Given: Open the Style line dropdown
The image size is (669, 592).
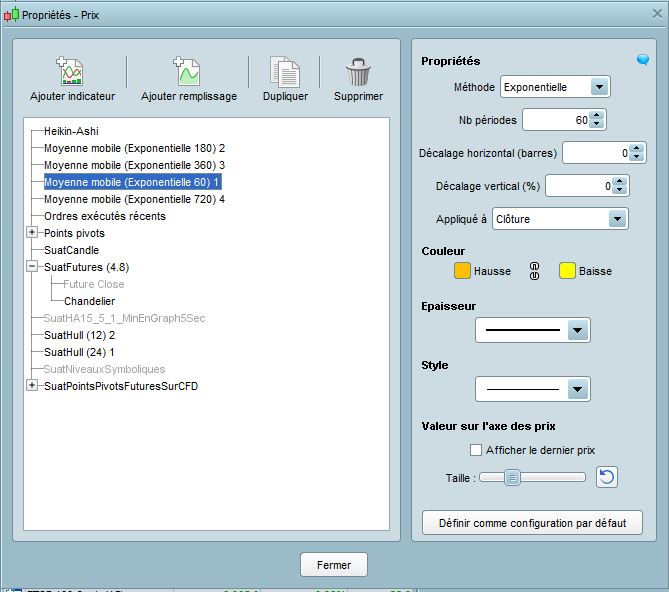Looking at the screenshot, I should (x=577, y=389).
